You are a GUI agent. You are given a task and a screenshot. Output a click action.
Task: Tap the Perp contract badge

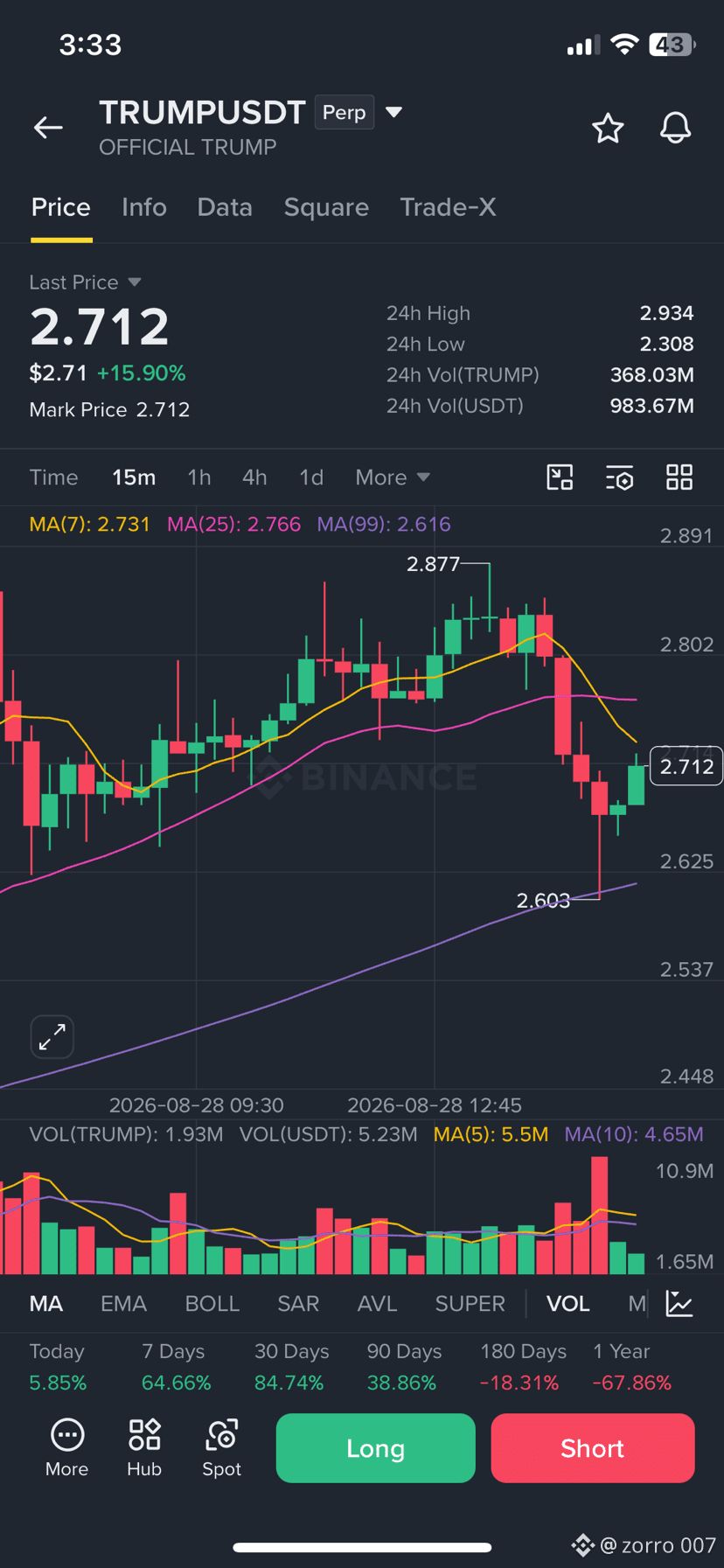point(345,112)
